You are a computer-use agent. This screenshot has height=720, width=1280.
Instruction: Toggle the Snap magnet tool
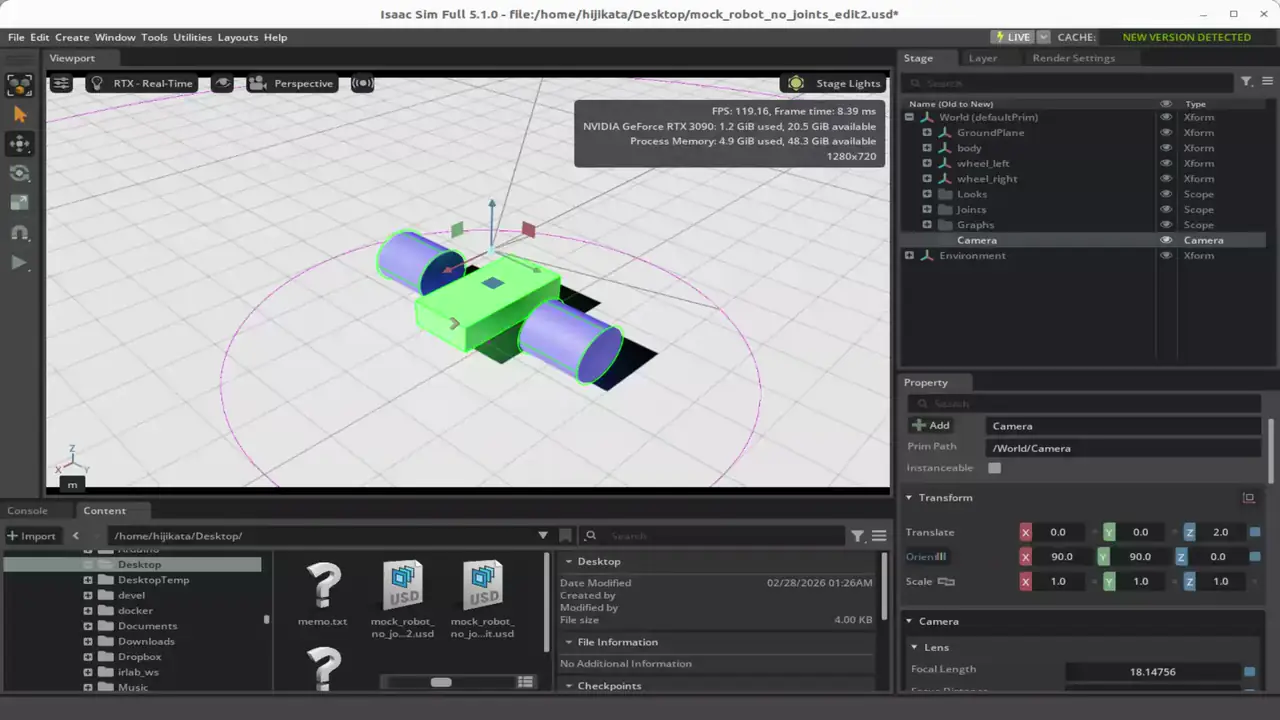click(x=19, y=232)
